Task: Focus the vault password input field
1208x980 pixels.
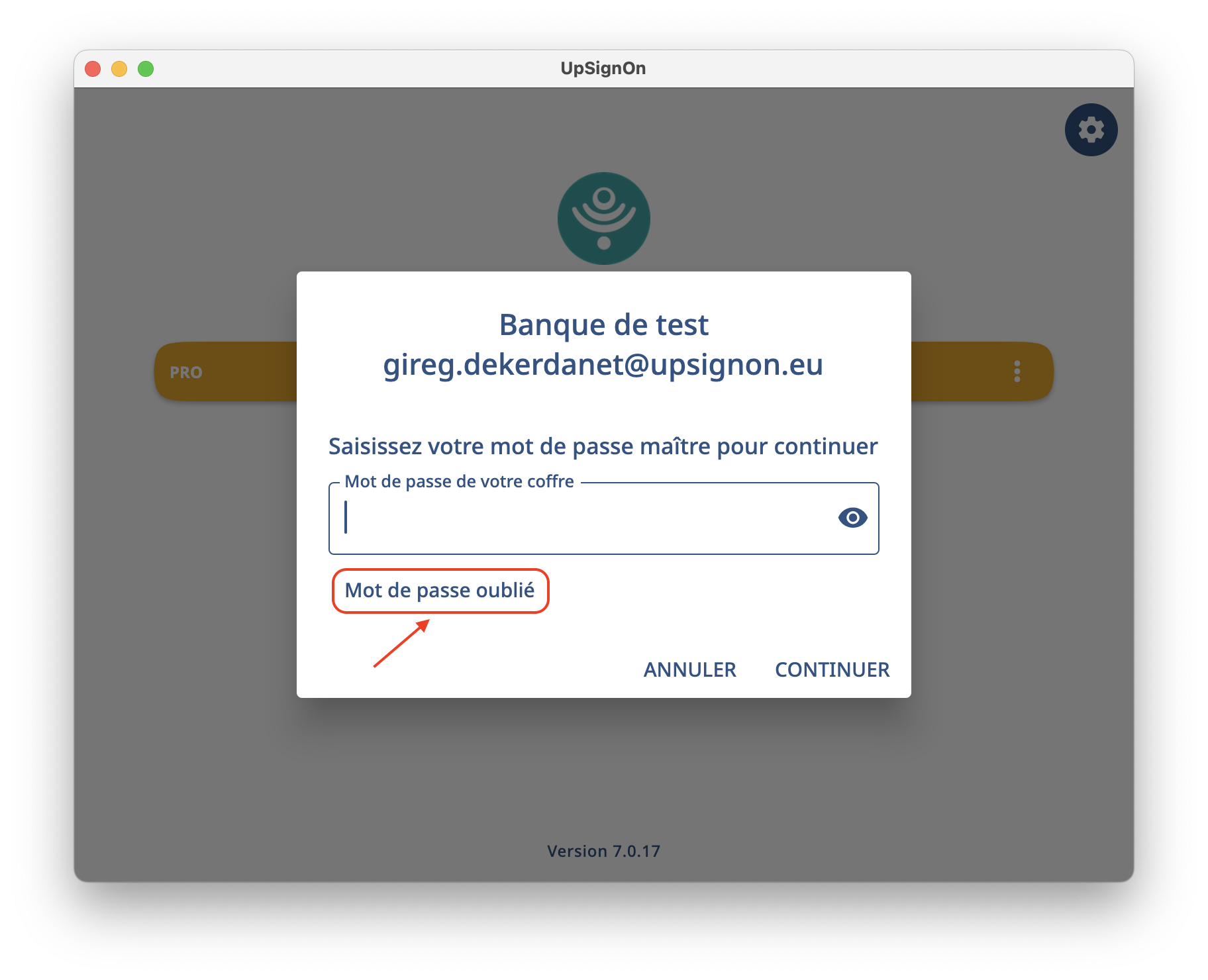Action: pyautogui.click(x=603, y=518)
